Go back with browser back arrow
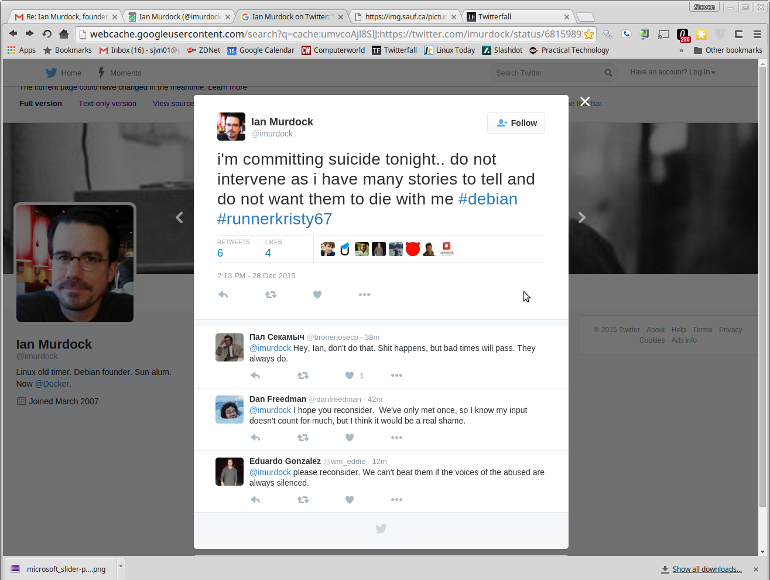Viewport: 770px width, 580px height. [13, 33]
